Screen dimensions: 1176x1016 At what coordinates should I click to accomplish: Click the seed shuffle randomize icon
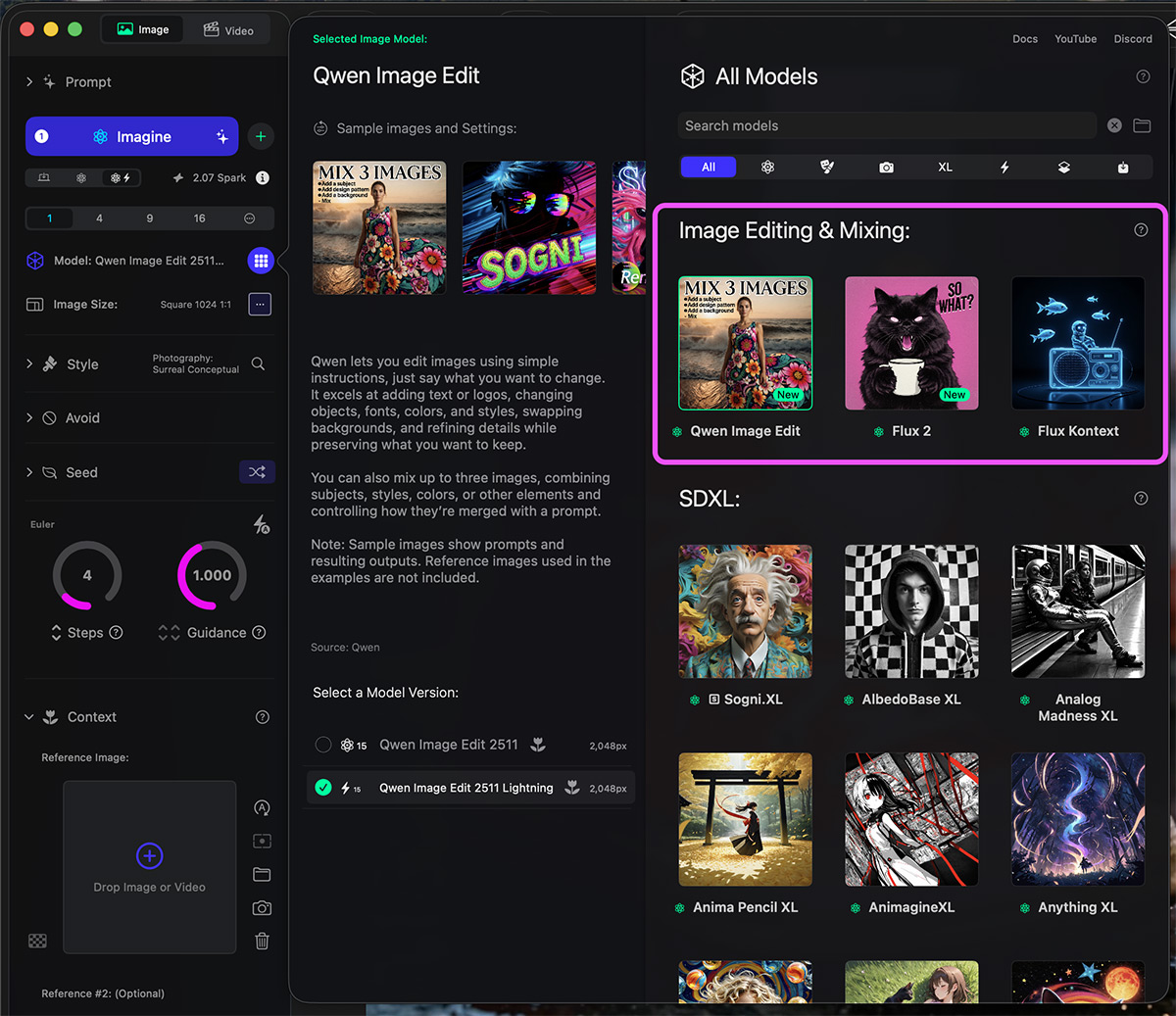257,472
